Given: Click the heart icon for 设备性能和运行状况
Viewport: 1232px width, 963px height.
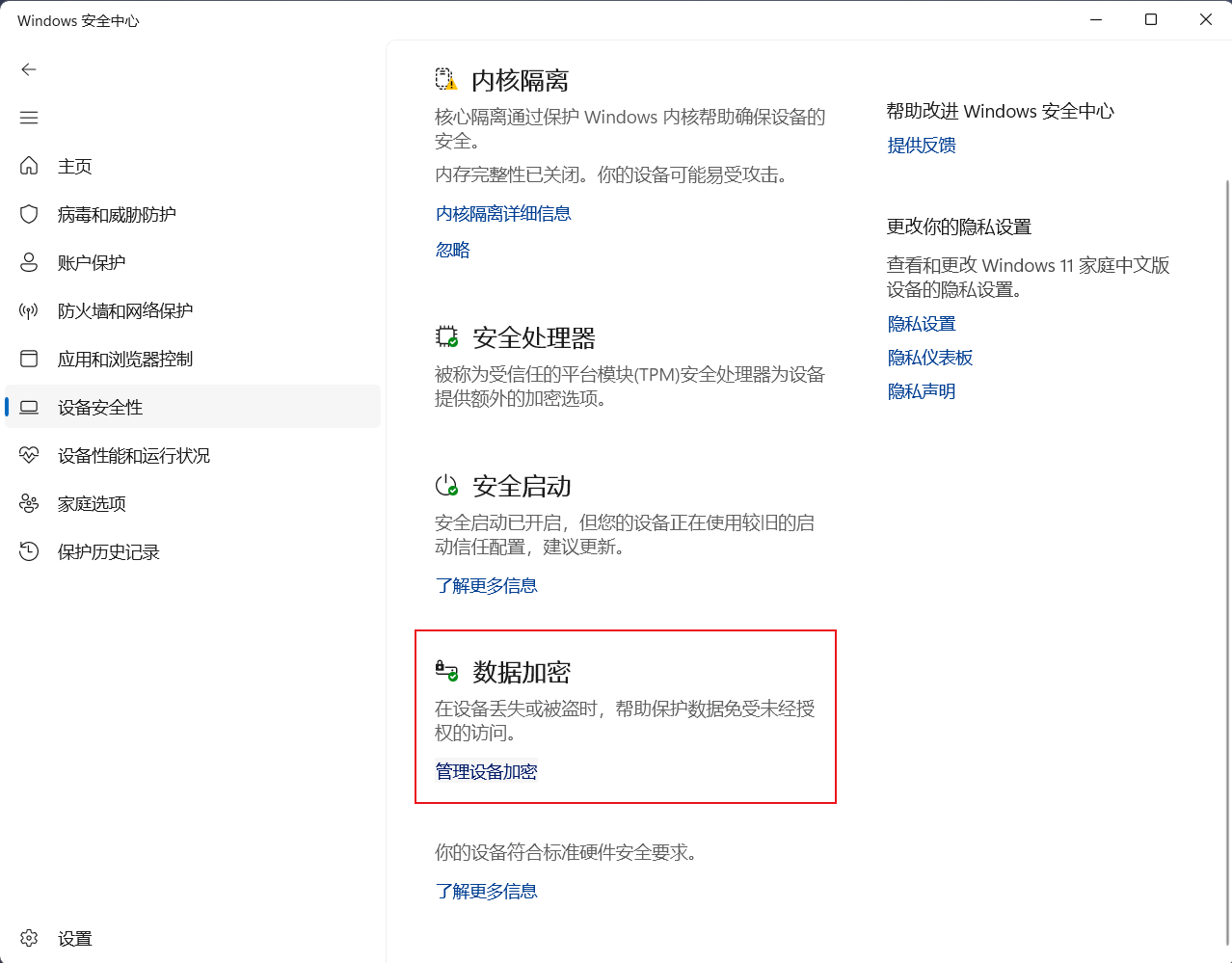Looking at the screenshot, I should click(x=29, y=455).
